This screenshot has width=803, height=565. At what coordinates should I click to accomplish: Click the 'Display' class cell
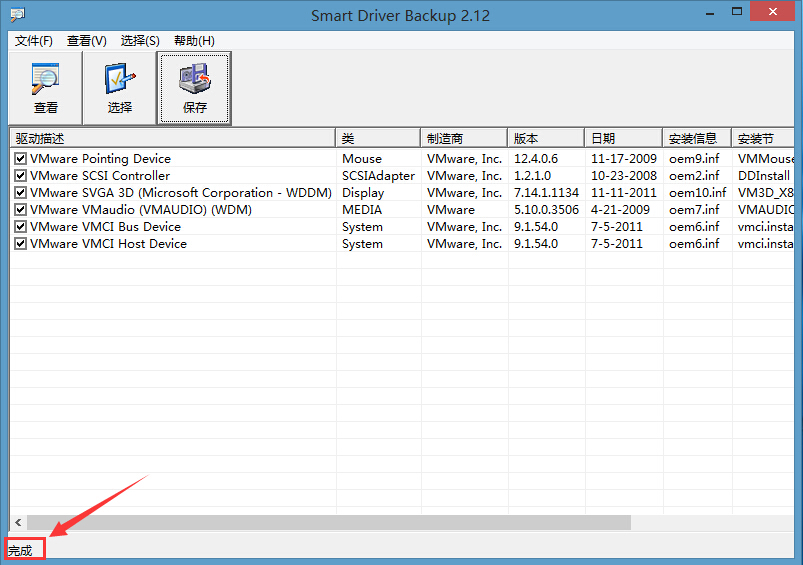tap(363, 193)
